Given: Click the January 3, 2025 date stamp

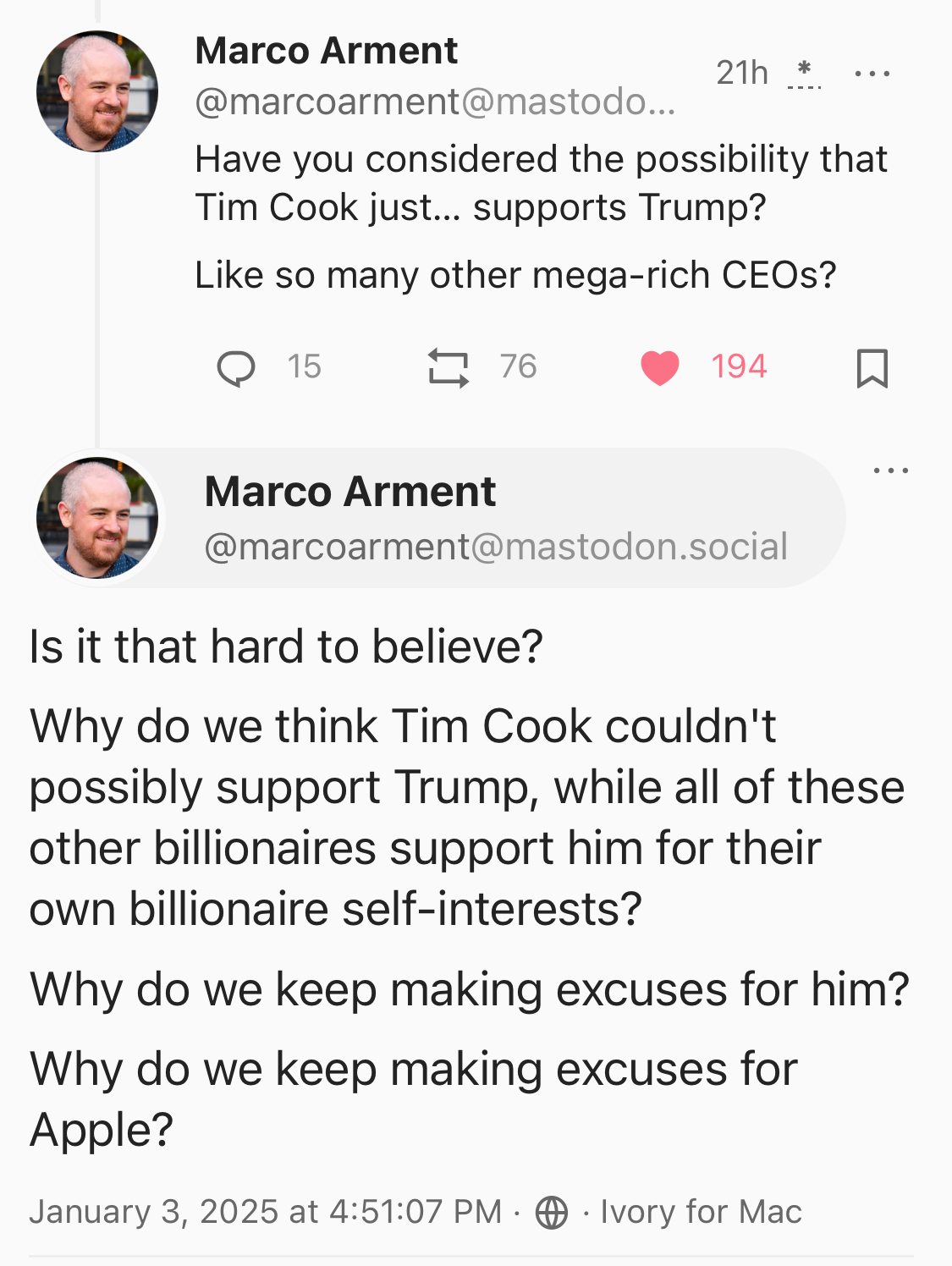Looking at the screenshot, I should (265, 1212).
